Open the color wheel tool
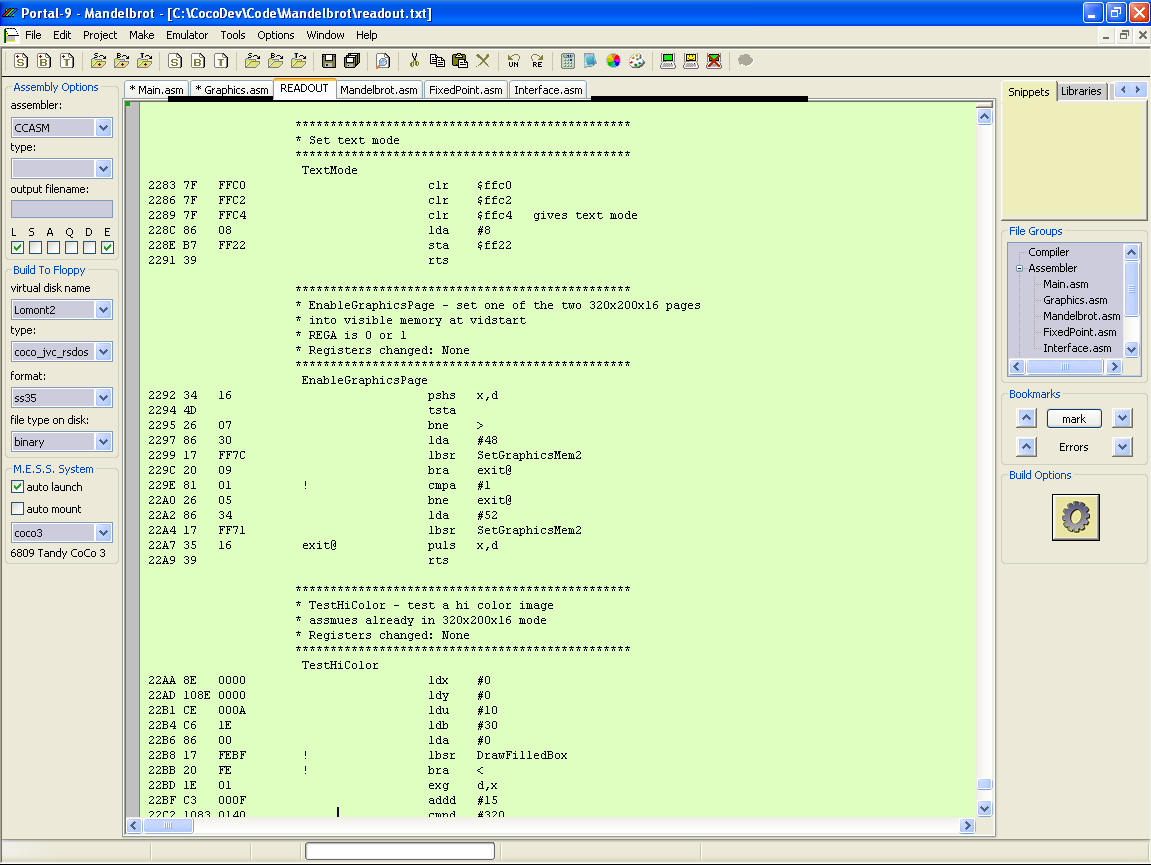The image size is (1151, 865). (x=614, y=61)
